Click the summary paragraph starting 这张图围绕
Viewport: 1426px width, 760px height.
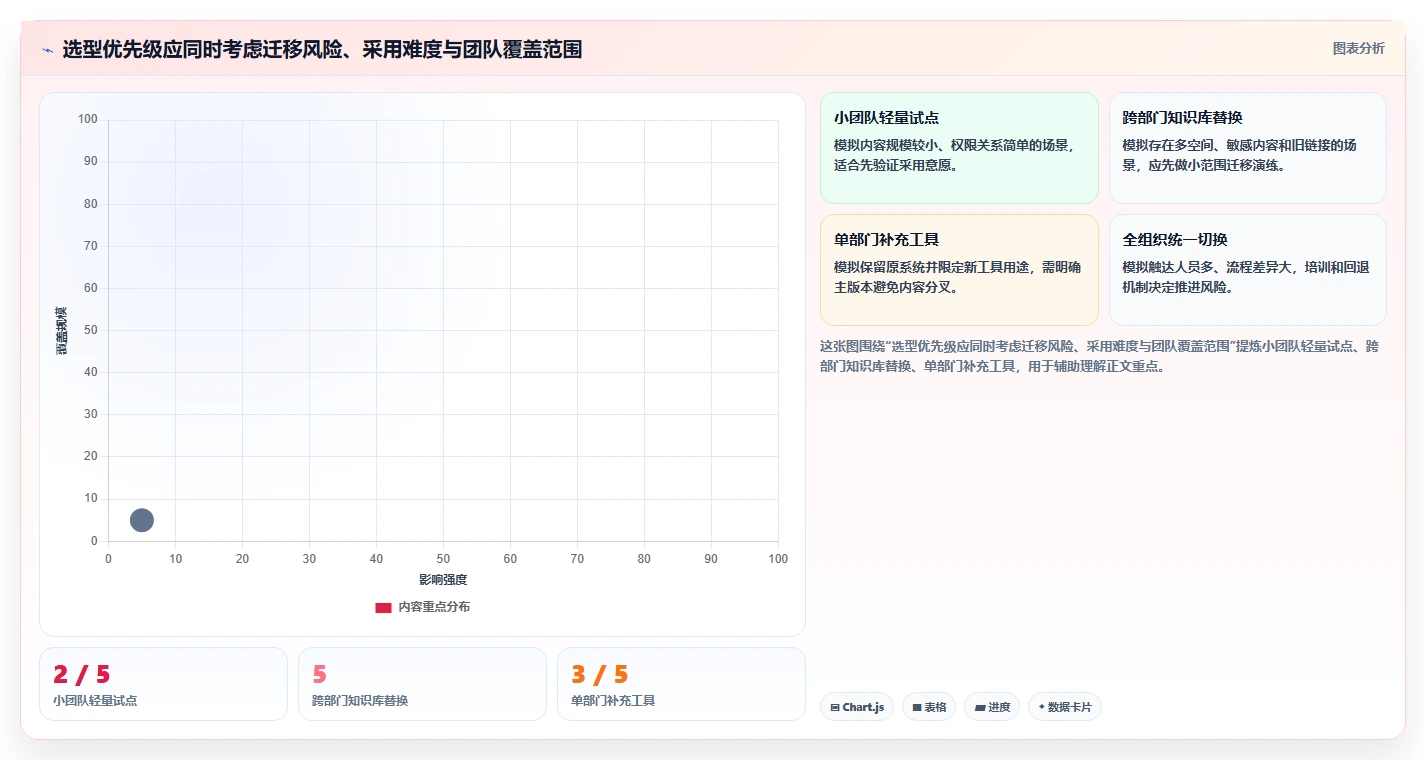(1099, 356)
